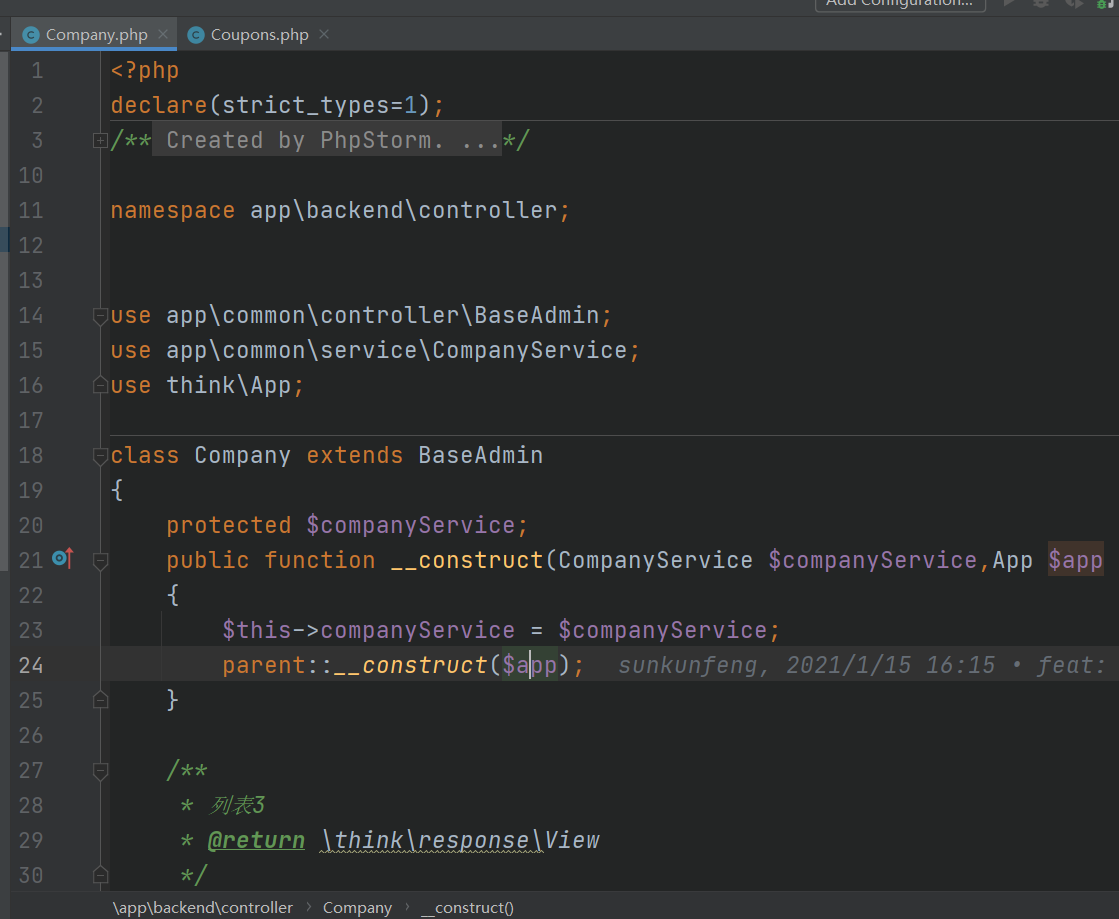Click the 'extends' keyword on line 18
Viewport: 1119px width, 919px height.
pos(355,455)
